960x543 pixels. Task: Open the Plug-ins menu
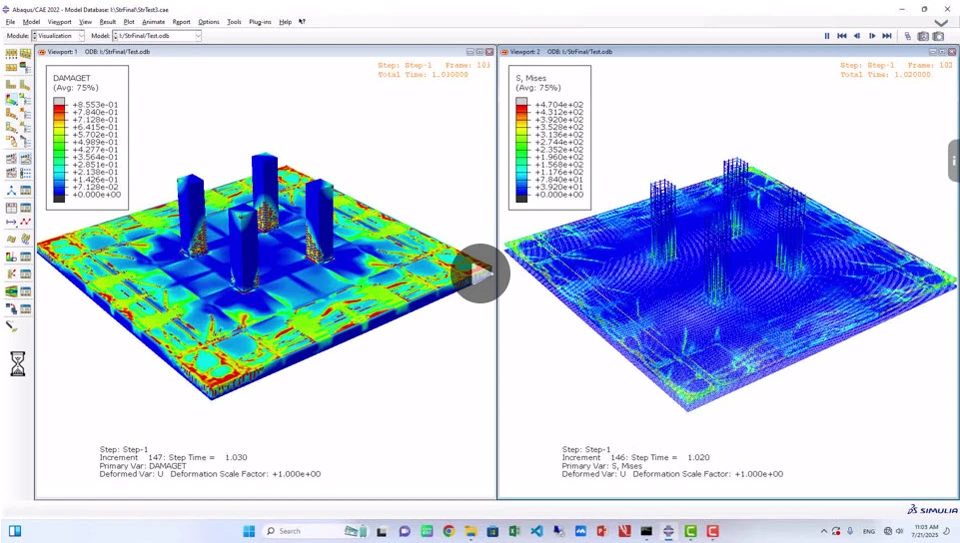[x=259, y=21]
